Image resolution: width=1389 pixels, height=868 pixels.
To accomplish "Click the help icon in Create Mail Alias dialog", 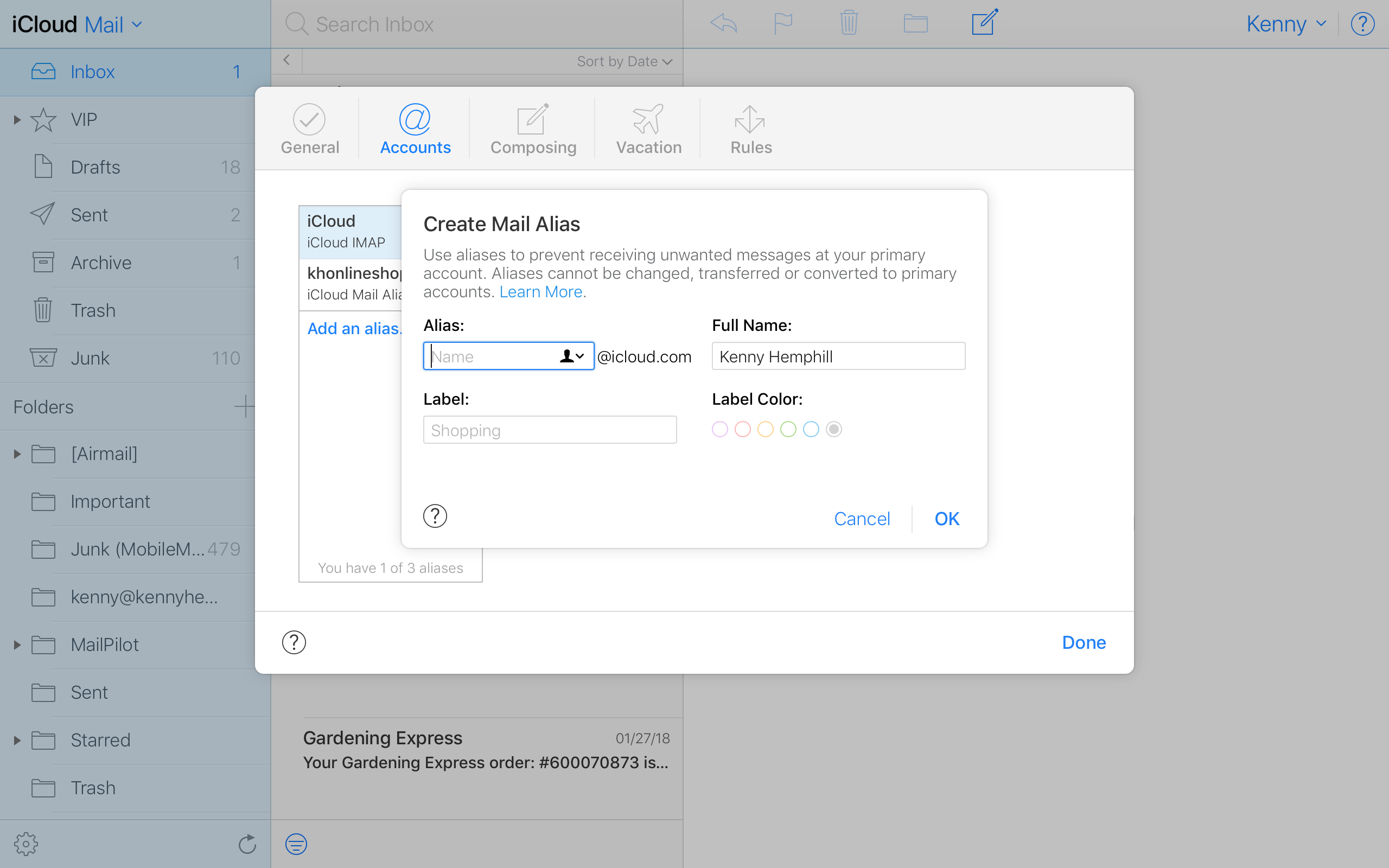I will coord(435,516).
